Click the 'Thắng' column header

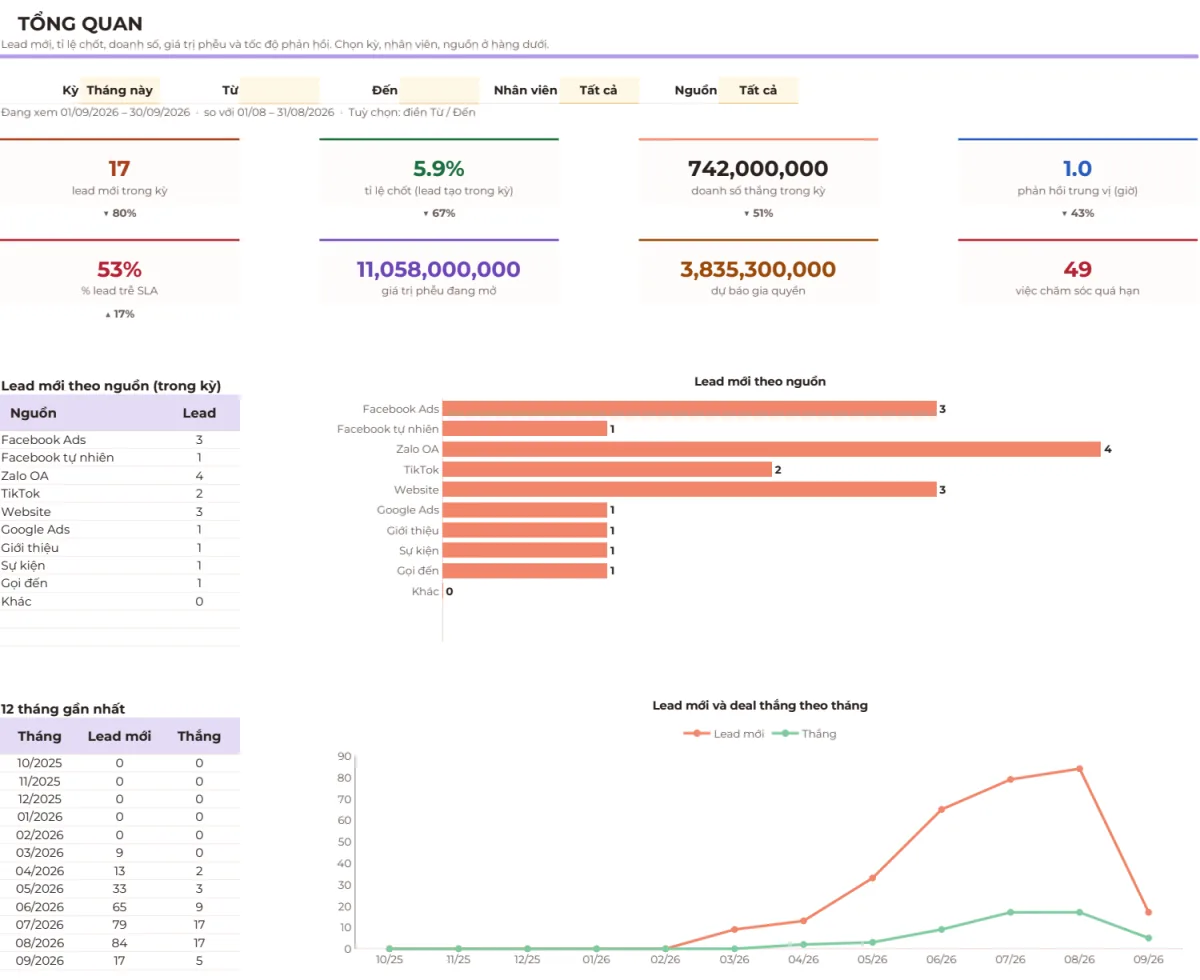click(x=199, y=736)
